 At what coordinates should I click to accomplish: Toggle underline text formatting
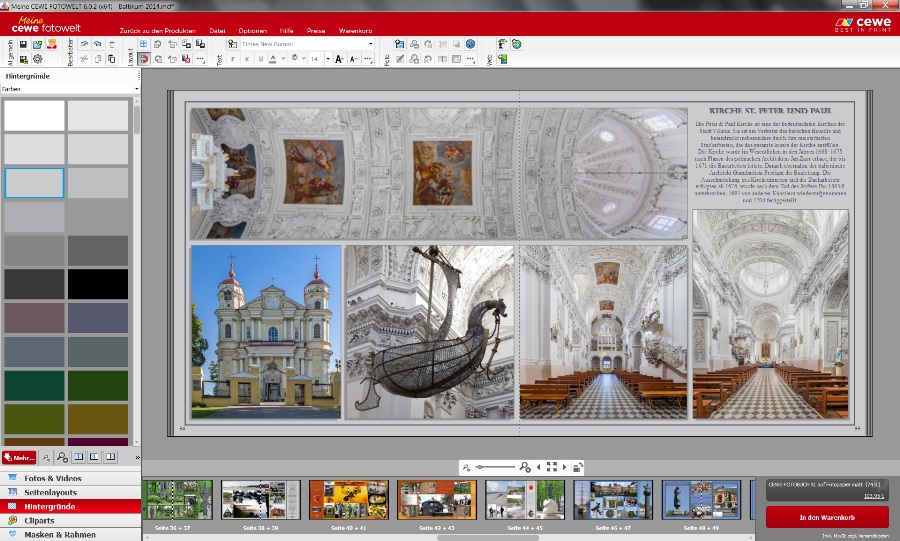261,60
